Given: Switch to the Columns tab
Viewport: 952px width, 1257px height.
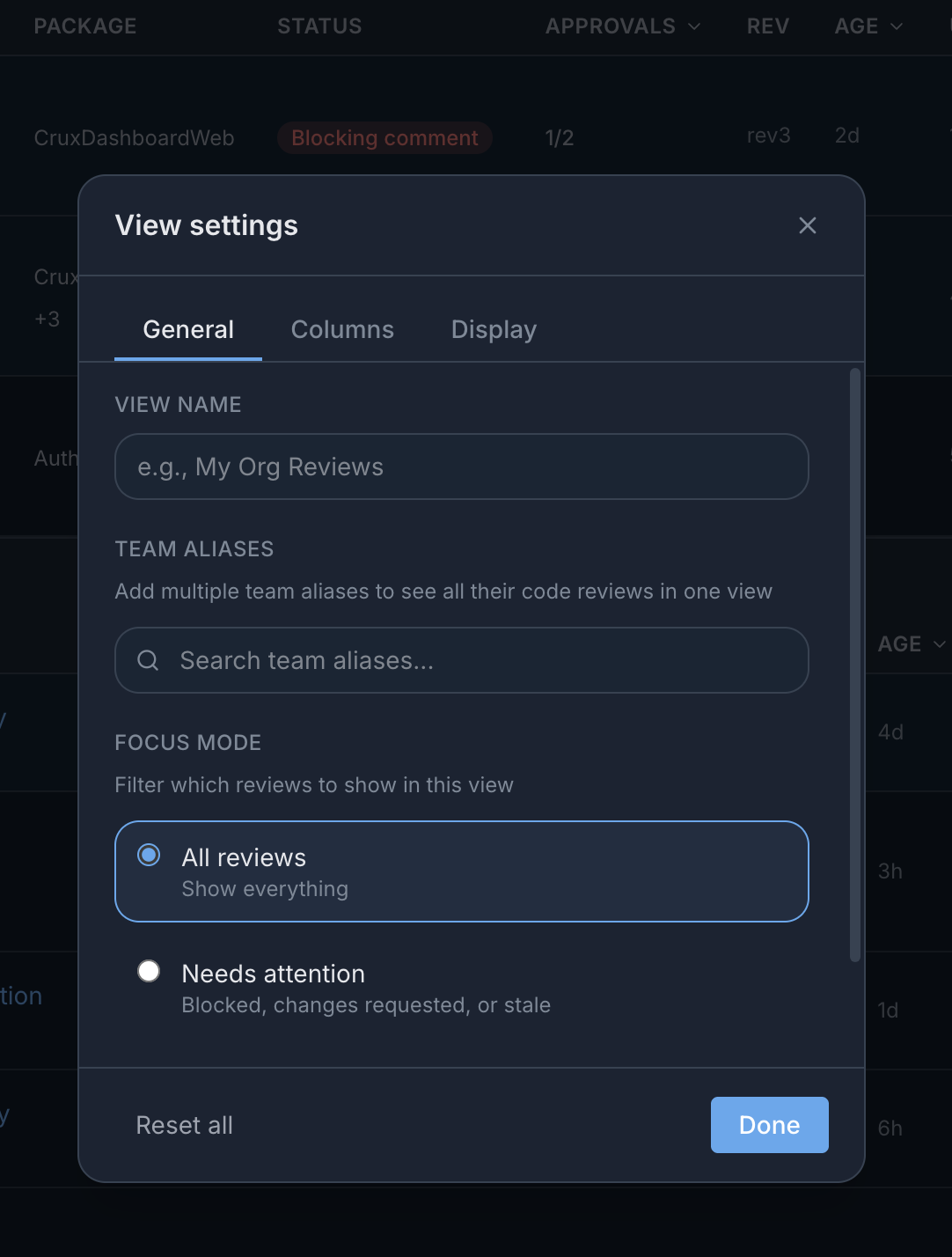Looking at the screenshot, I should click(342, 329).
